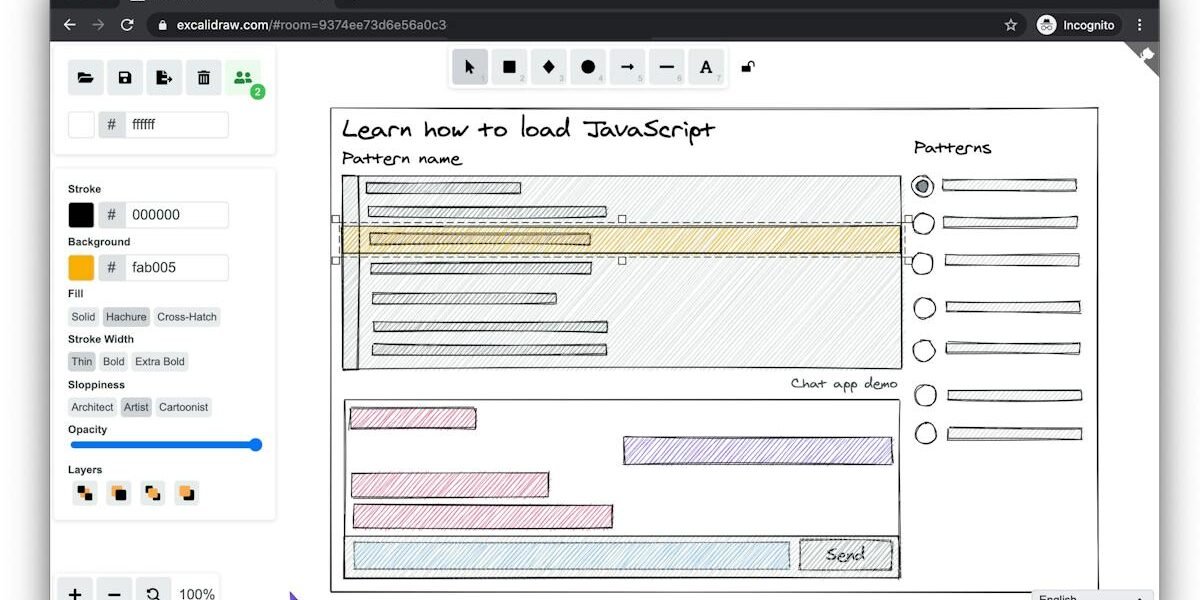Select the Line tool
Viewport: 1200px width, 600px height.
coord(667,68)
